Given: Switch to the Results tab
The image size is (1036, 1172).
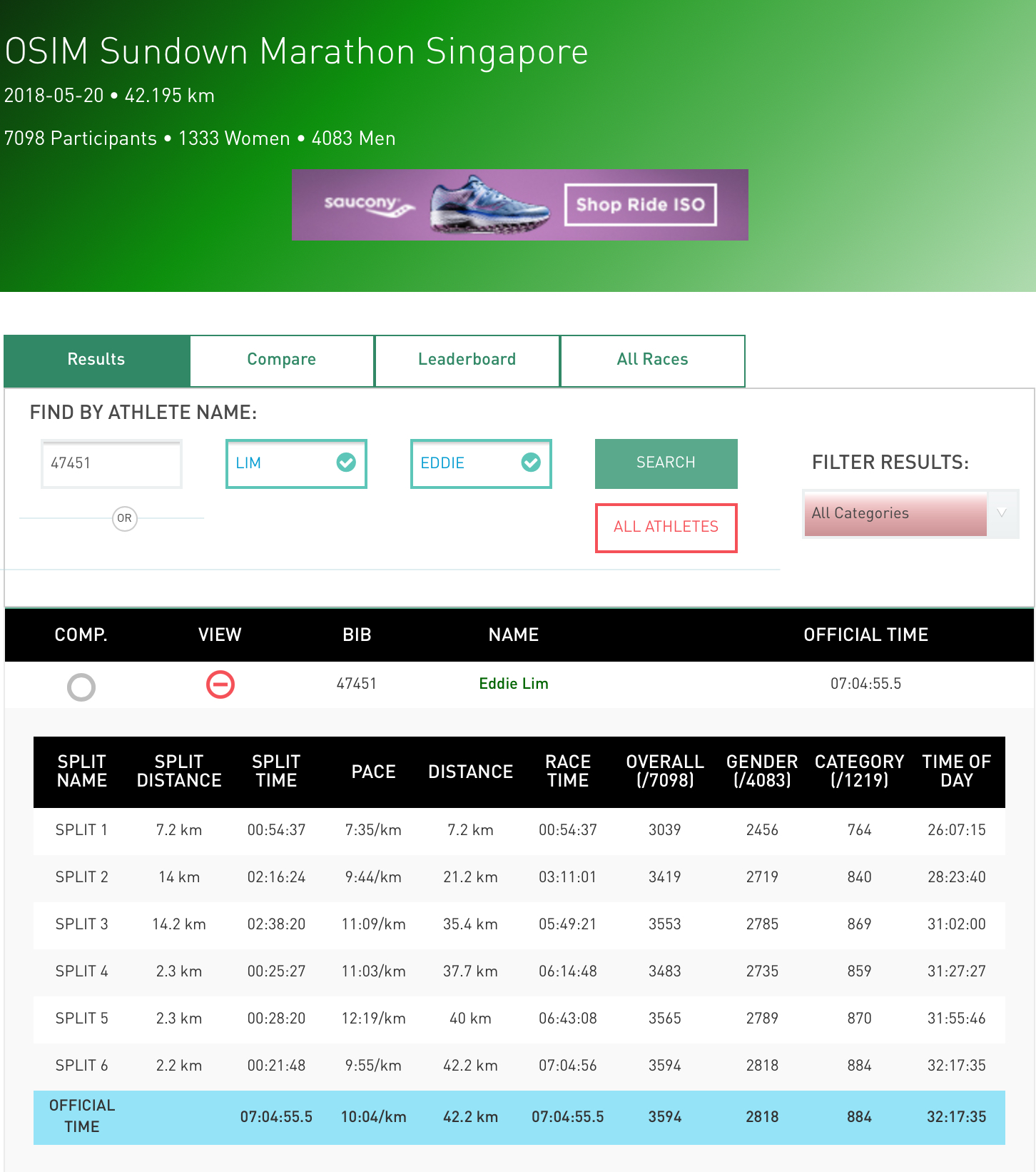Looking at the screenshot, I should 96,360.
